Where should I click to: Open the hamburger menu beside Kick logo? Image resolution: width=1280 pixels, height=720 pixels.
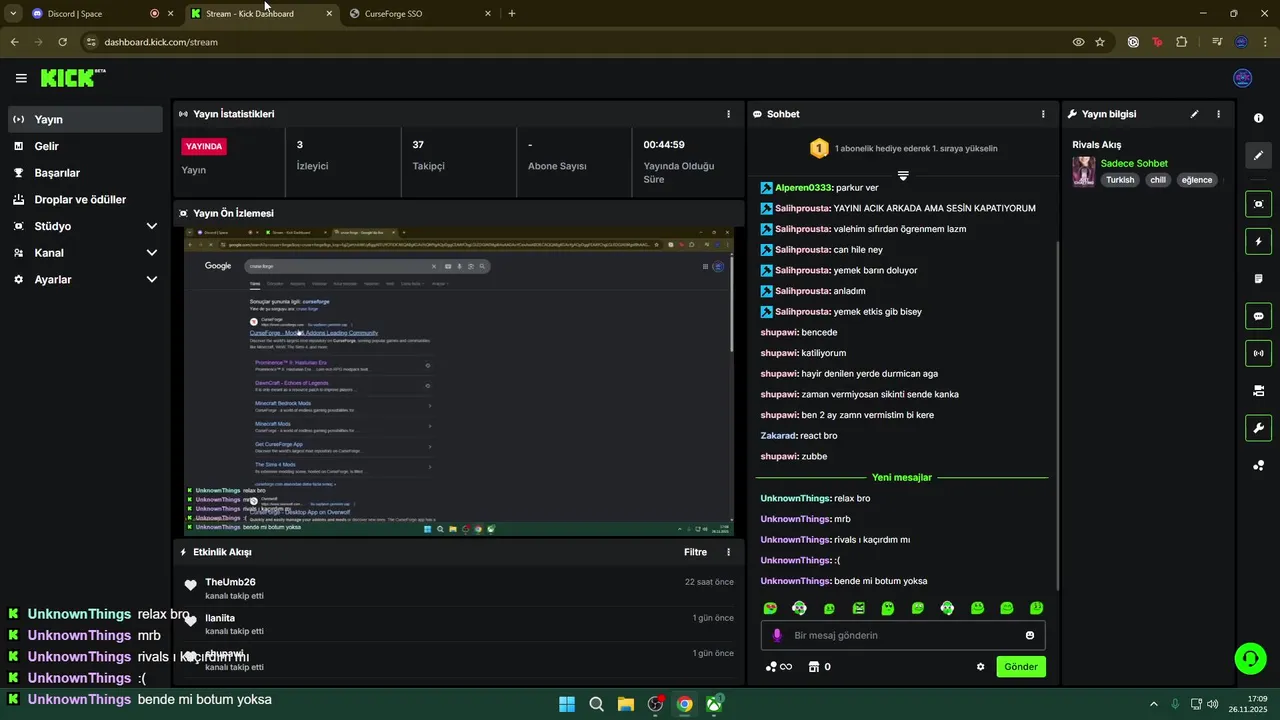point(21,78)
